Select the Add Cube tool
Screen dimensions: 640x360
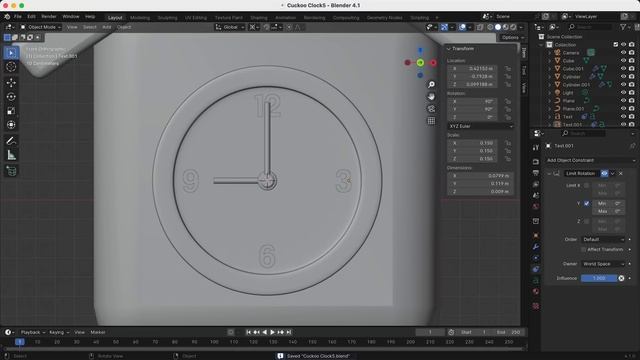pos(11,171)
